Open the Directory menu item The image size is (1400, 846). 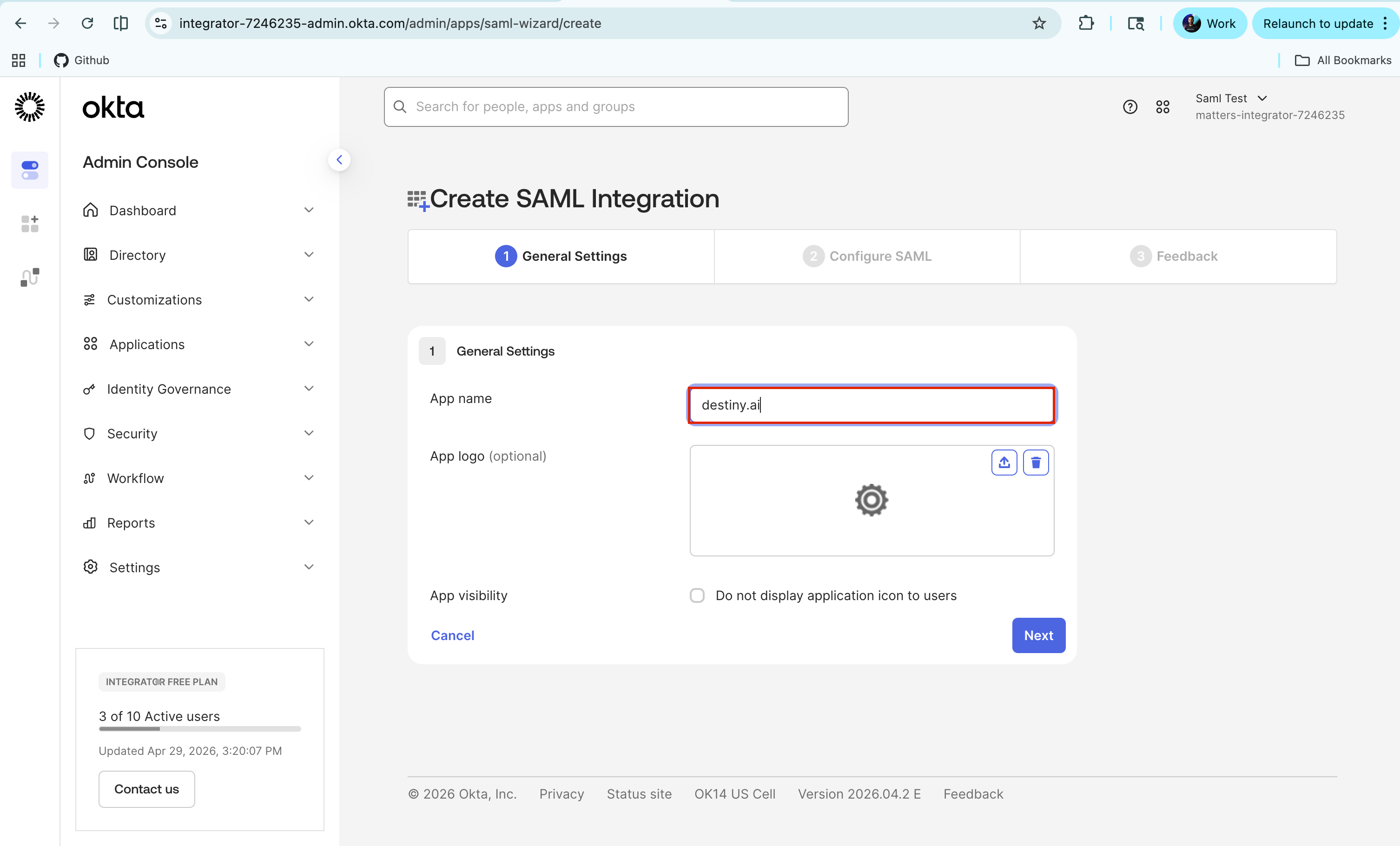(x=138, y=255)
